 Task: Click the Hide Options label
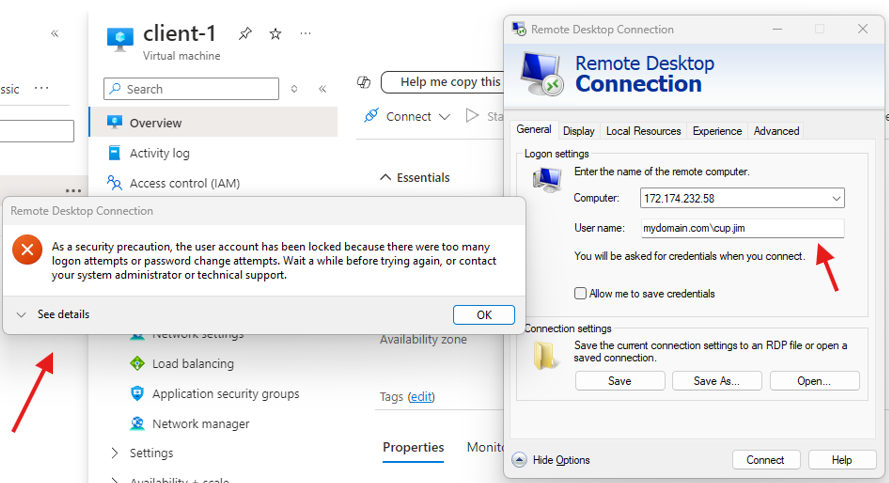[561, 460]
